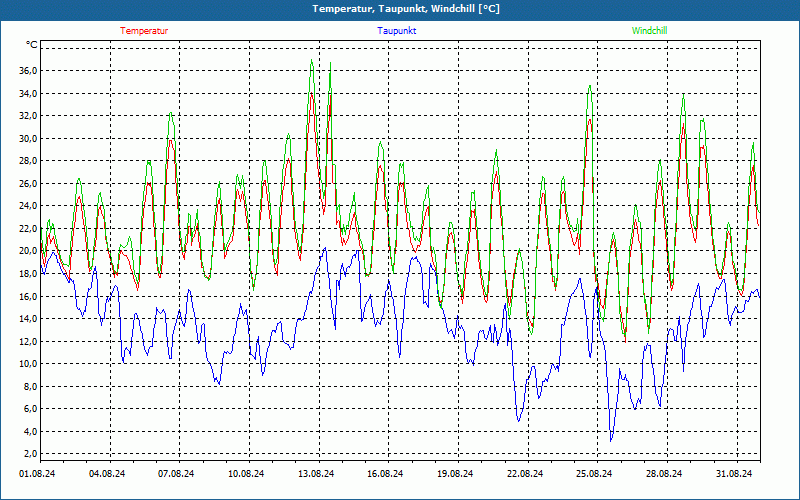Select the 28.08.24 date label
This screenshot has width=800, height=500.
tap(664, 473)
